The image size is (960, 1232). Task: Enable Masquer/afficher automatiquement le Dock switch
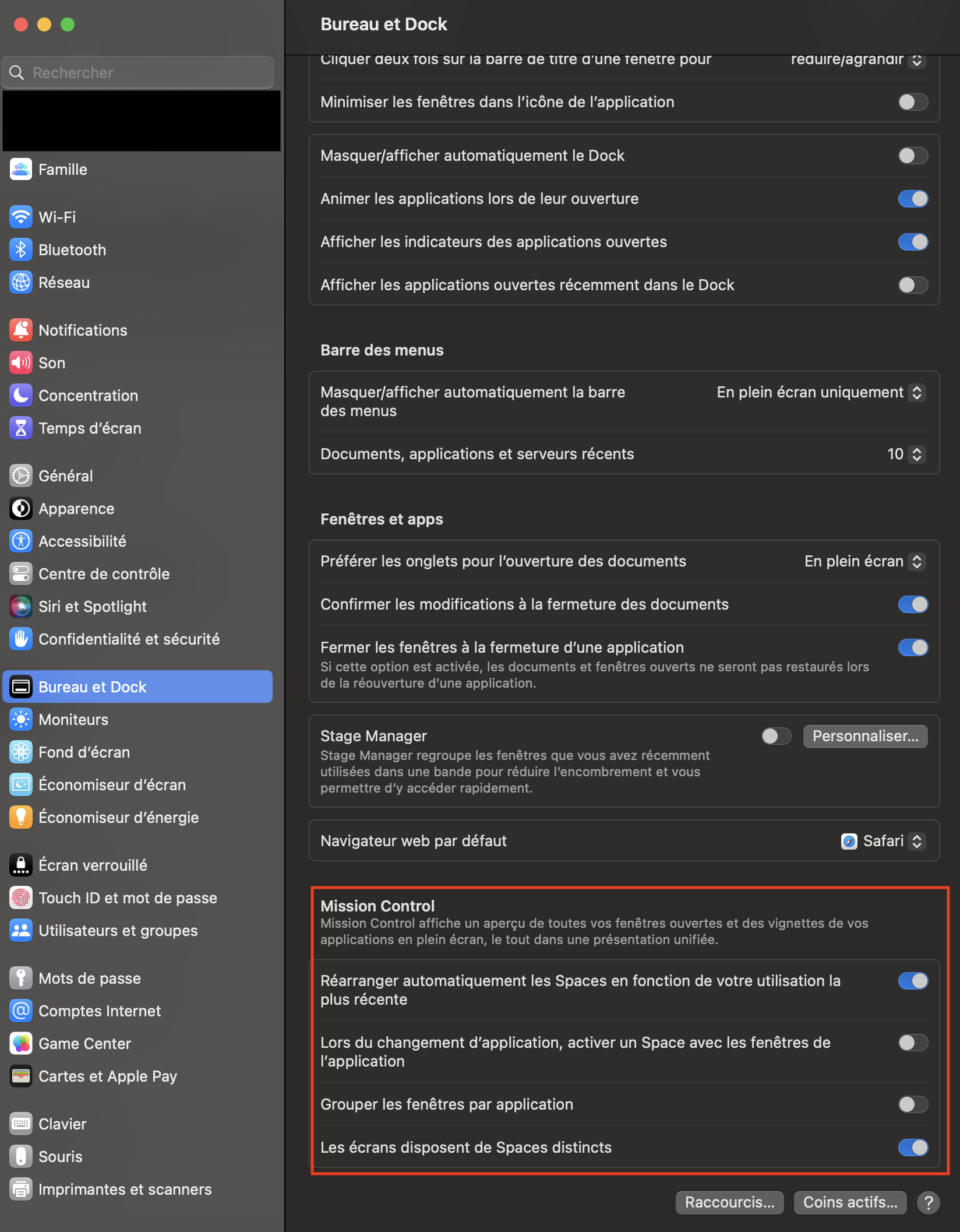(913, 156)
